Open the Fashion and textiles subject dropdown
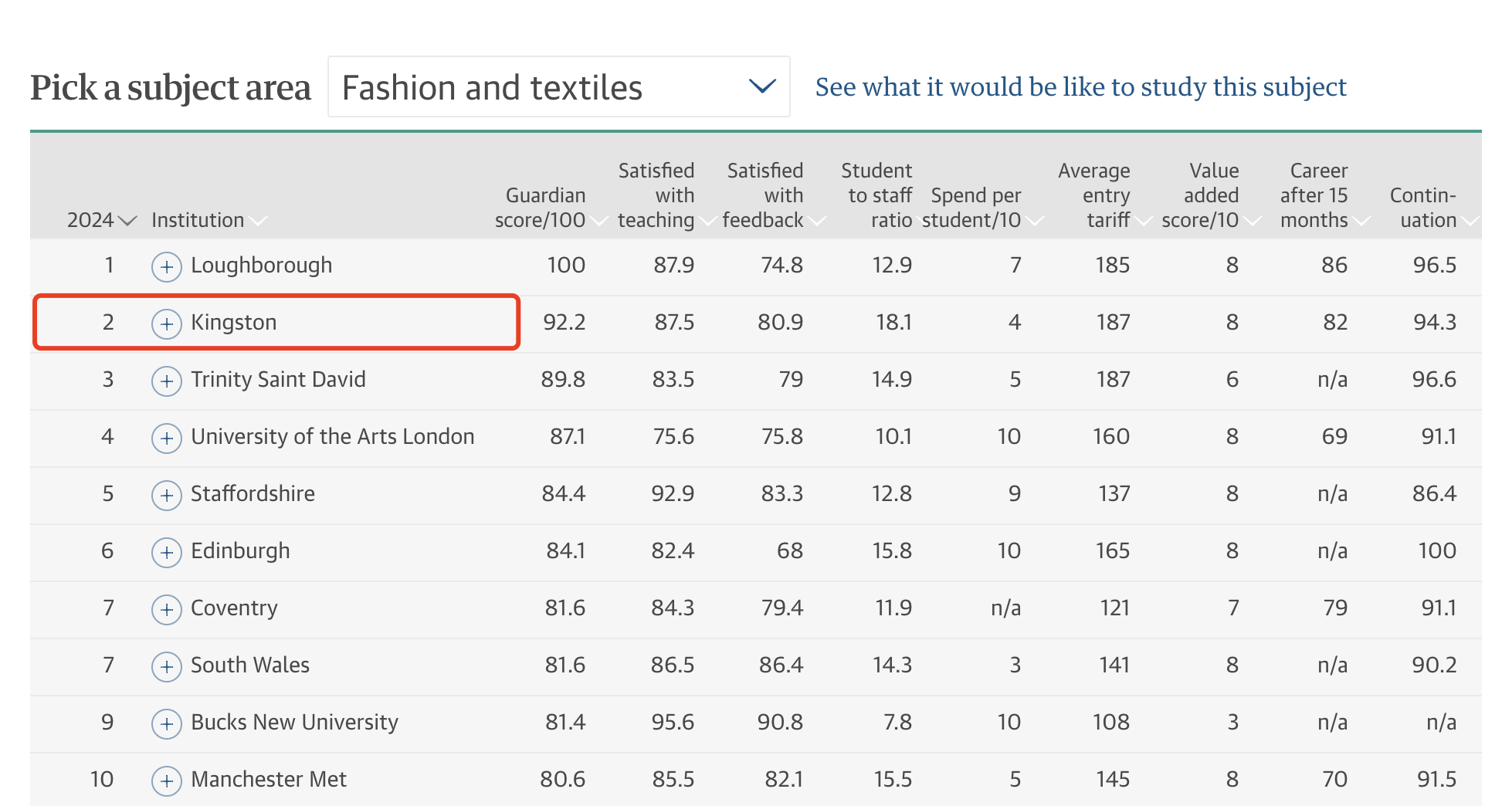1512x806 pixels. point(558,86)
